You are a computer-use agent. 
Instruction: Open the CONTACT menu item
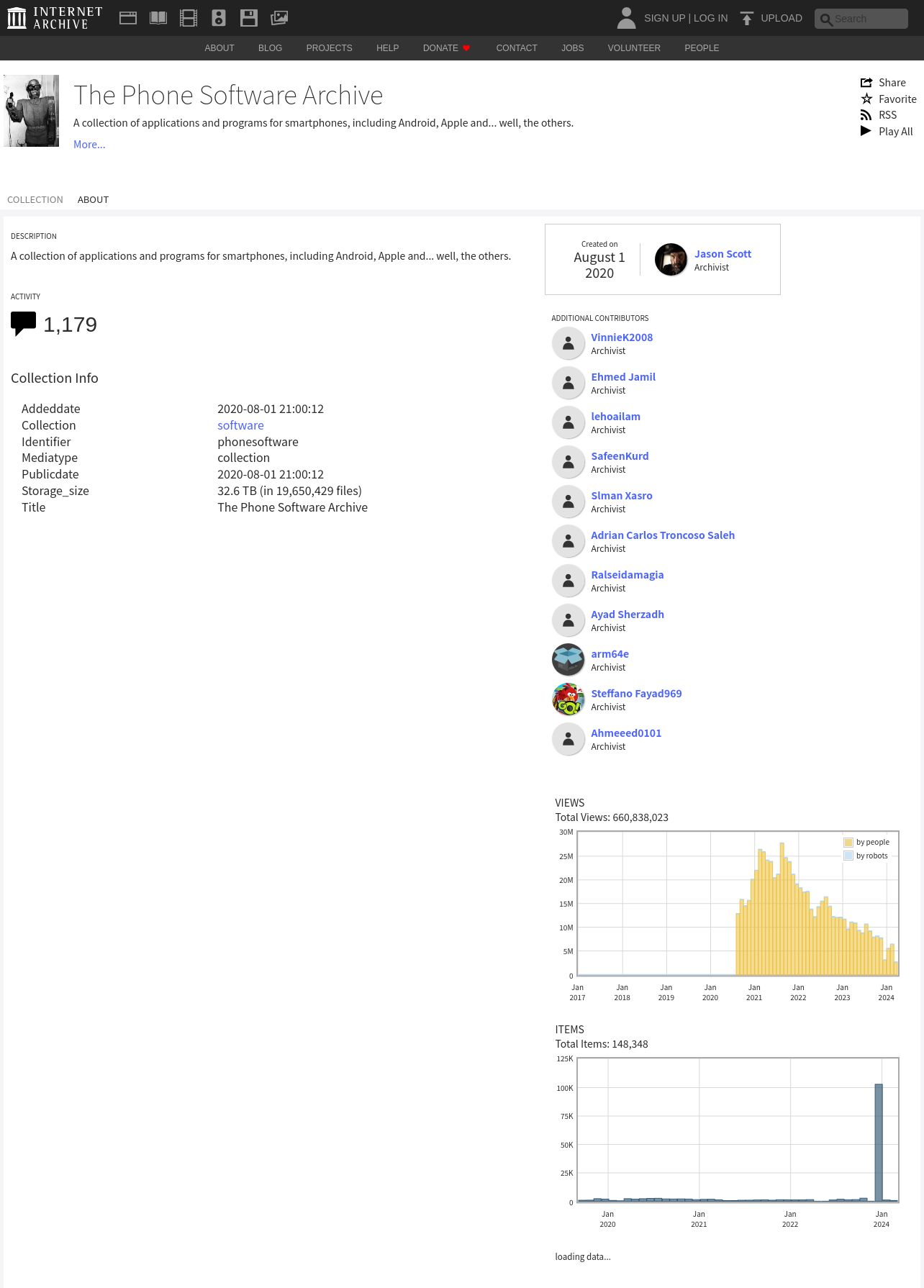[517, 48]
